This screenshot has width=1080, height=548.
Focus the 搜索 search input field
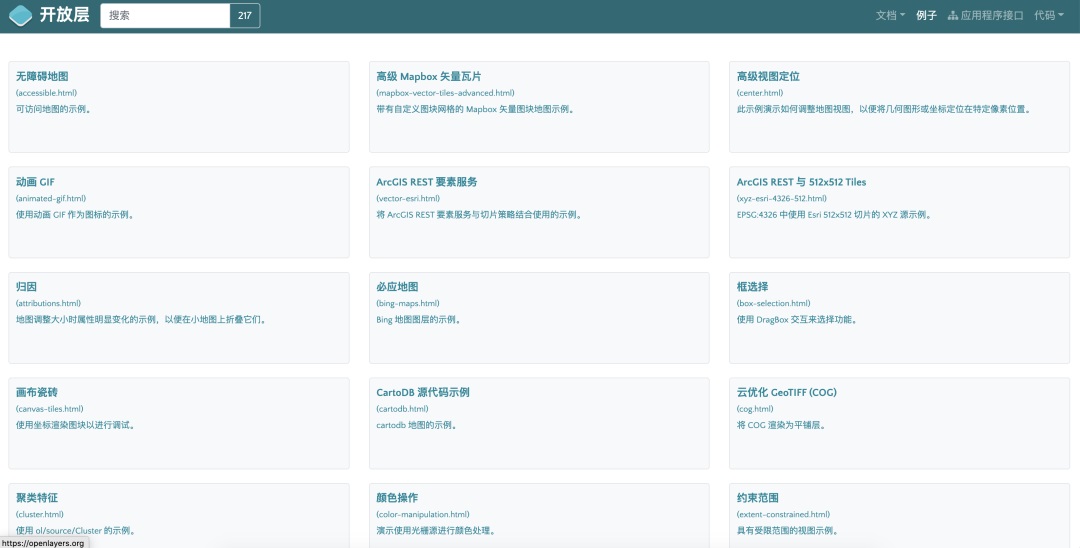click(165, 16)
